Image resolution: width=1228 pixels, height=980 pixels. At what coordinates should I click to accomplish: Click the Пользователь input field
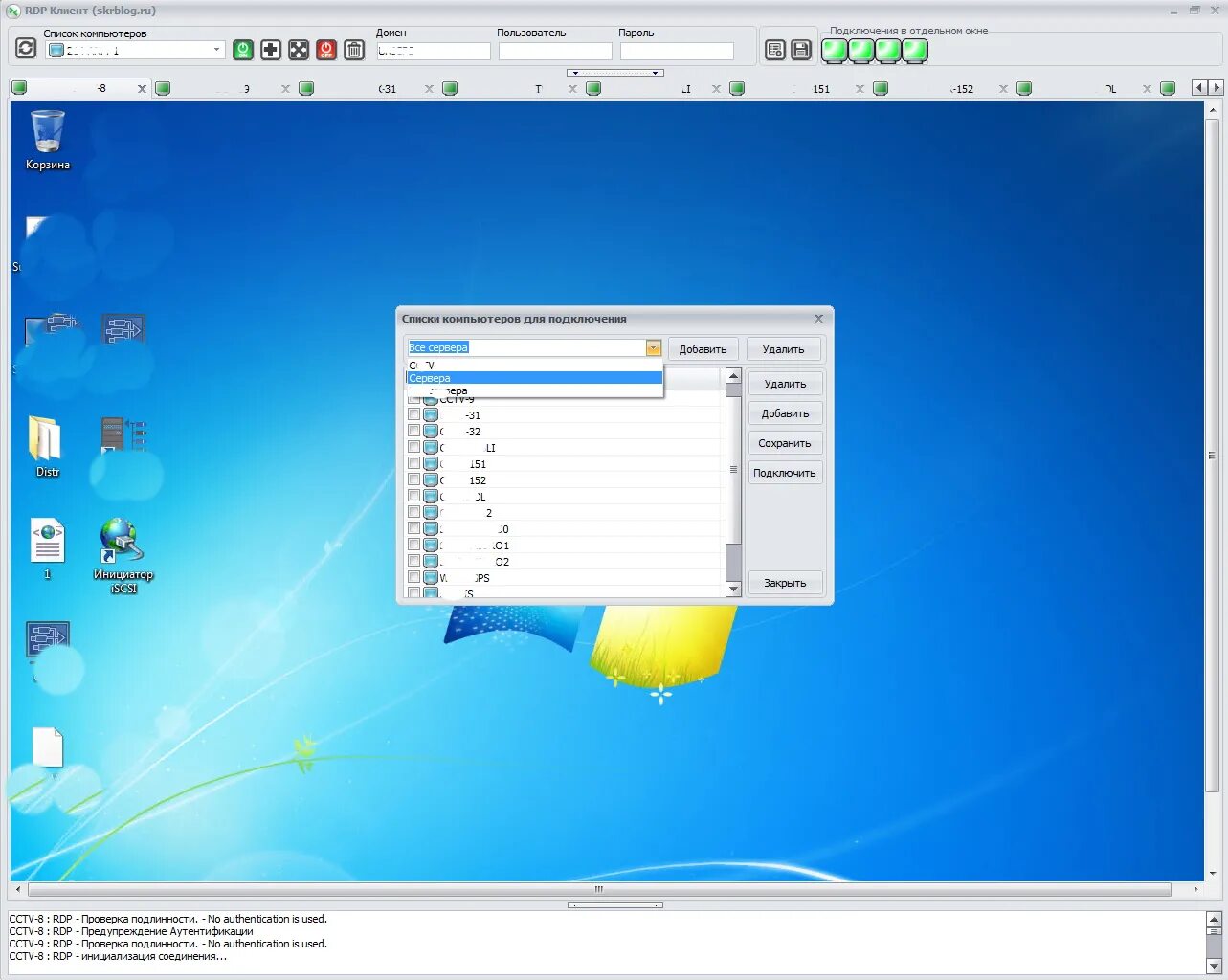(555, 51)
